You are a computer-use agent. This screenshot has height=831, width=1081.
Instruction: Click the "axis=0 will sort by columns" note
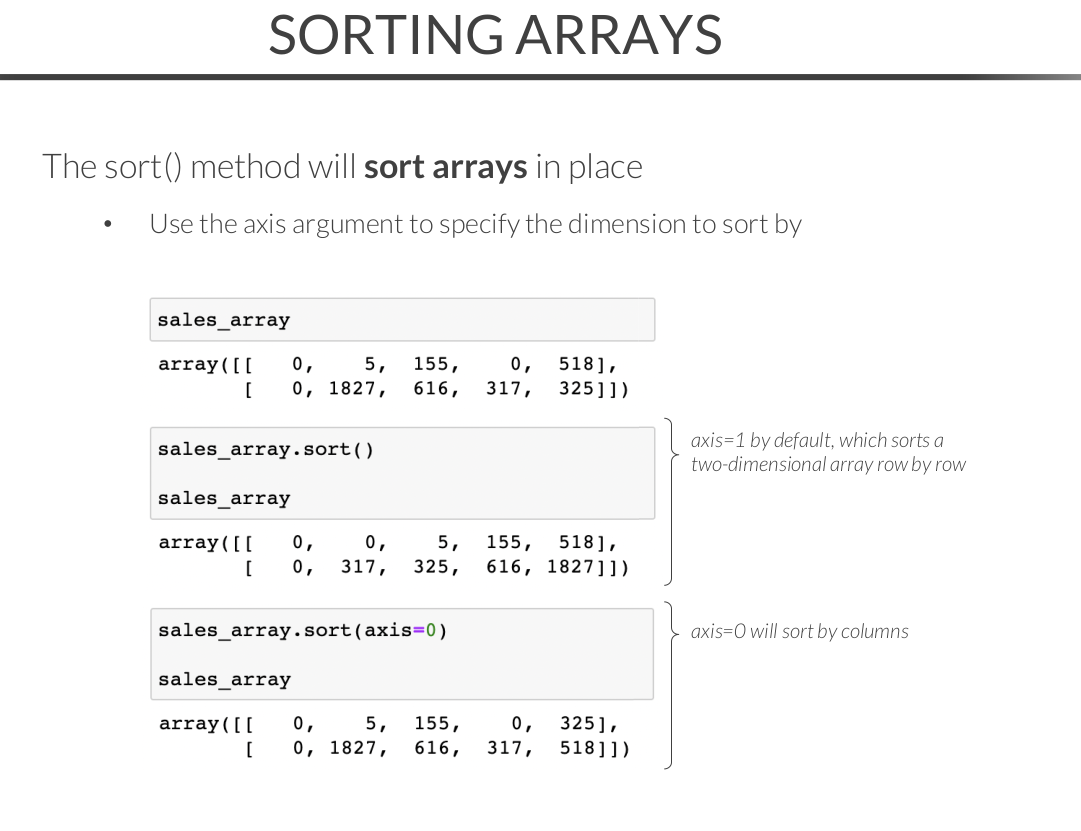(799, 631)
